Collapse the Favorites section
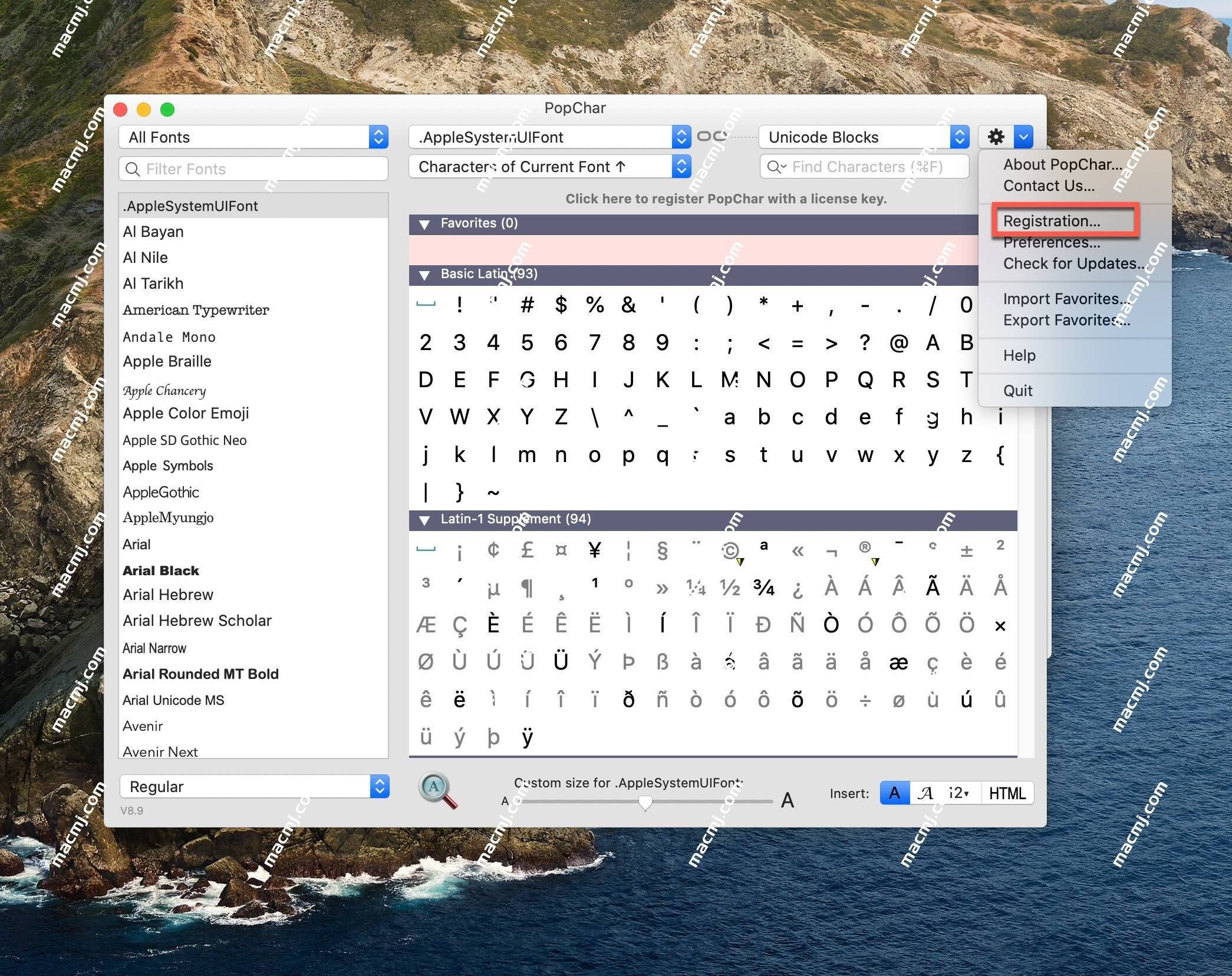Viewport: 1232px width, 976px height. point(424,224)
